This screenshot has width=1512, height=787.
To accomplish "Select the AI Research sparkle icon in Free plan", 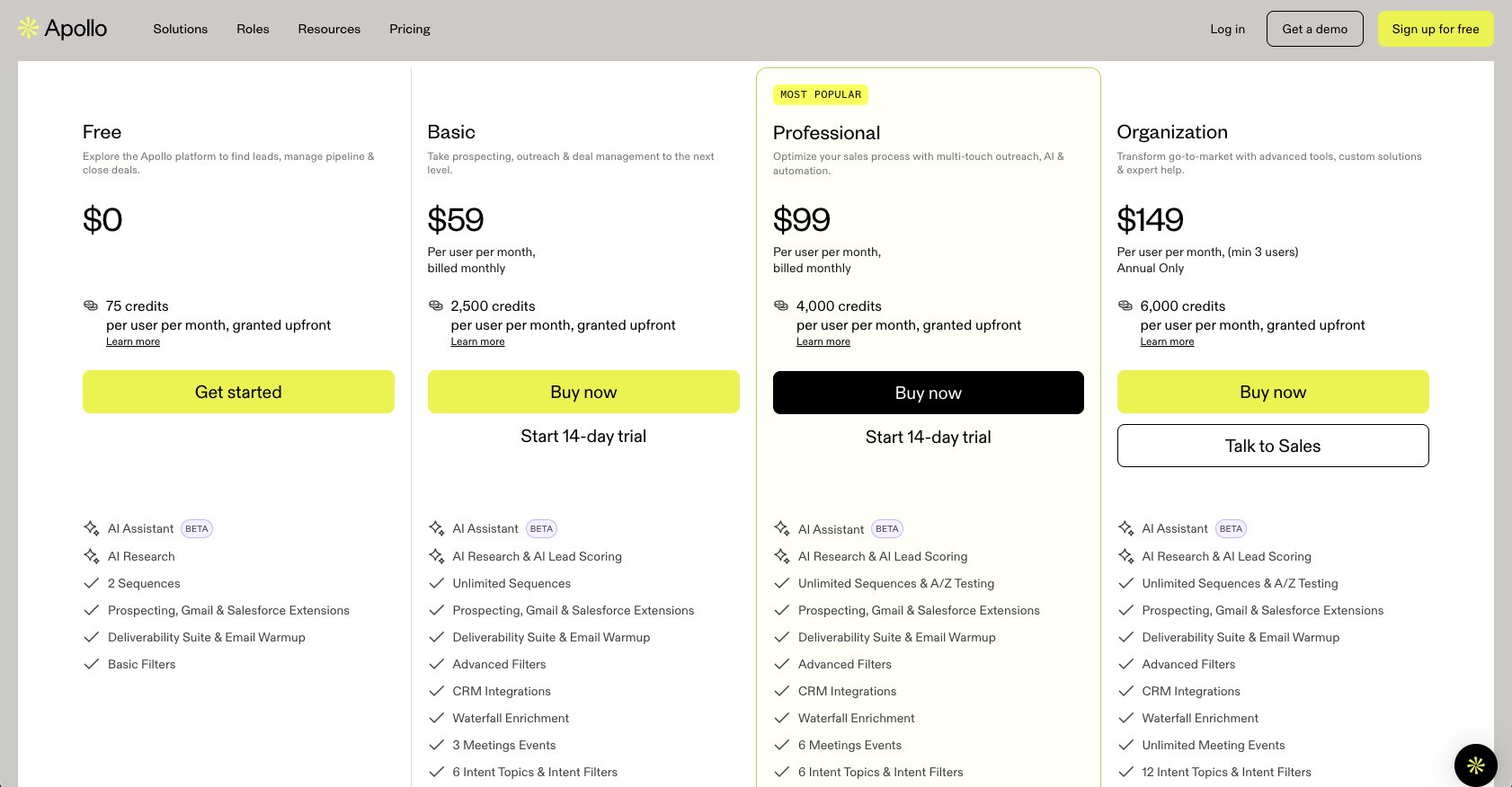I will coord(91,556).
